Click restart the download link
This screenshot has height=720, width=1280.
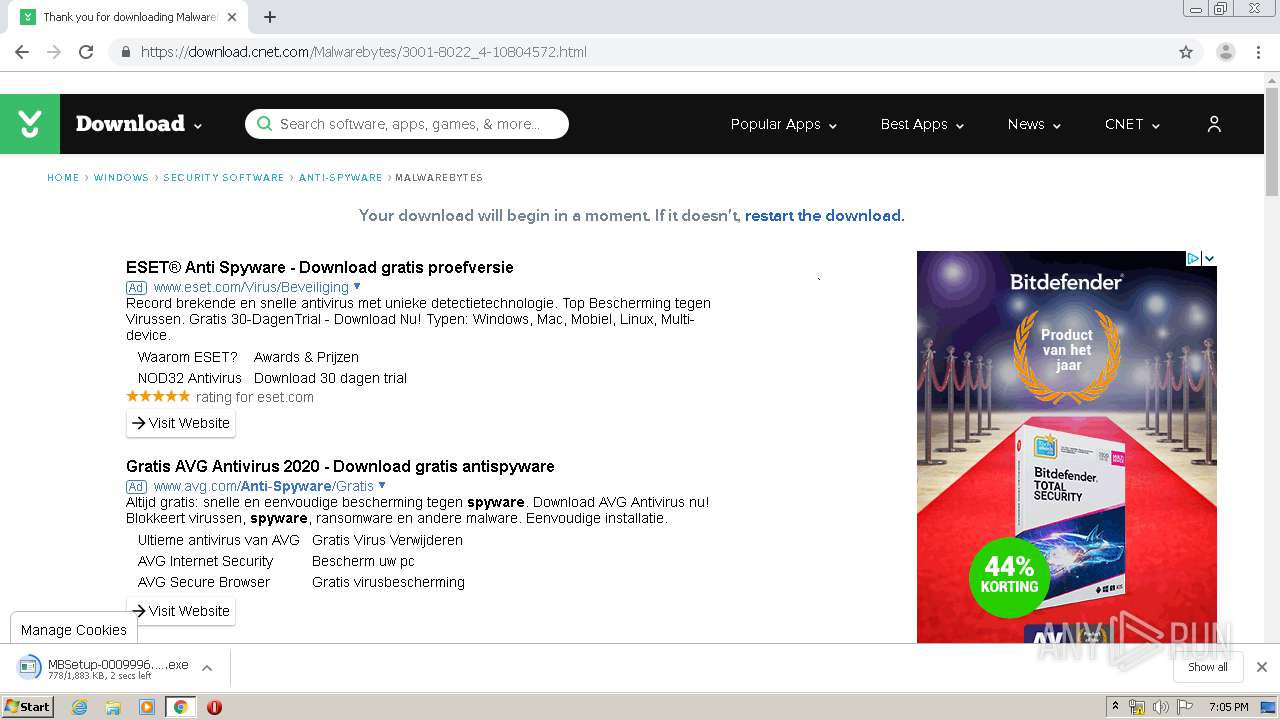pos(823,216)
